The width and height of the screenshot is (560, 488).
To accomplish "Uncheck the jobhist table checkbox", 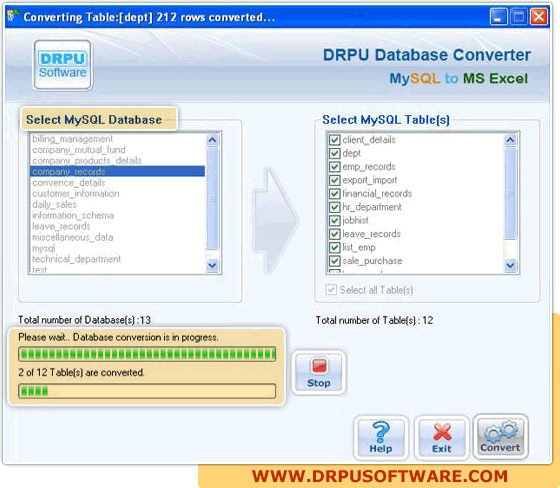I will pyautogui.click(x=334, y=220).
